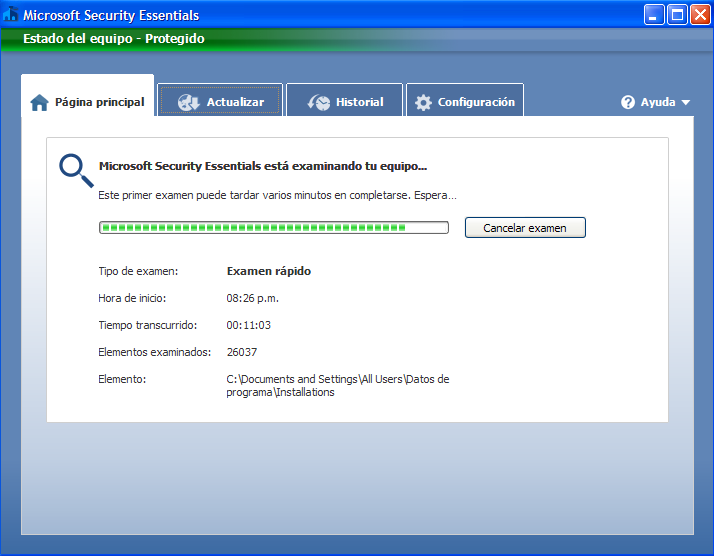Click the elapsed time '00:11:03'
Screen dimensions: 714x556
(249, 325)
